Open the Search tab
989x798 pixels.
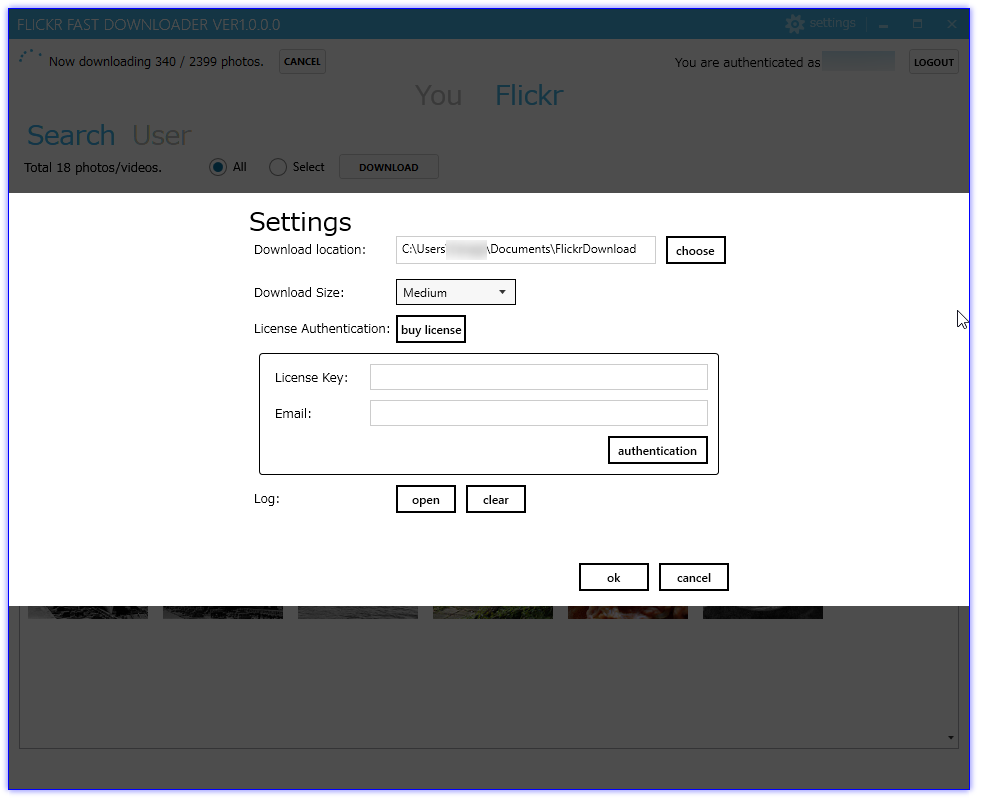[x=71, y=136]
